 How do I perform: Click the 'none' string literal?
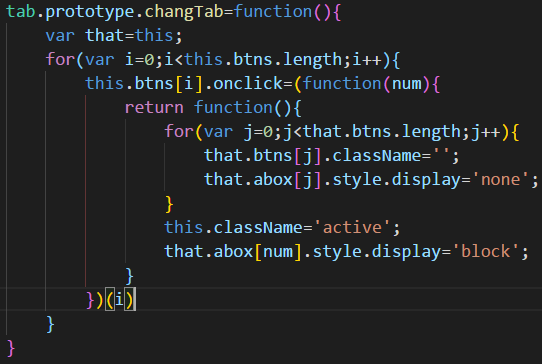(500, 179)
